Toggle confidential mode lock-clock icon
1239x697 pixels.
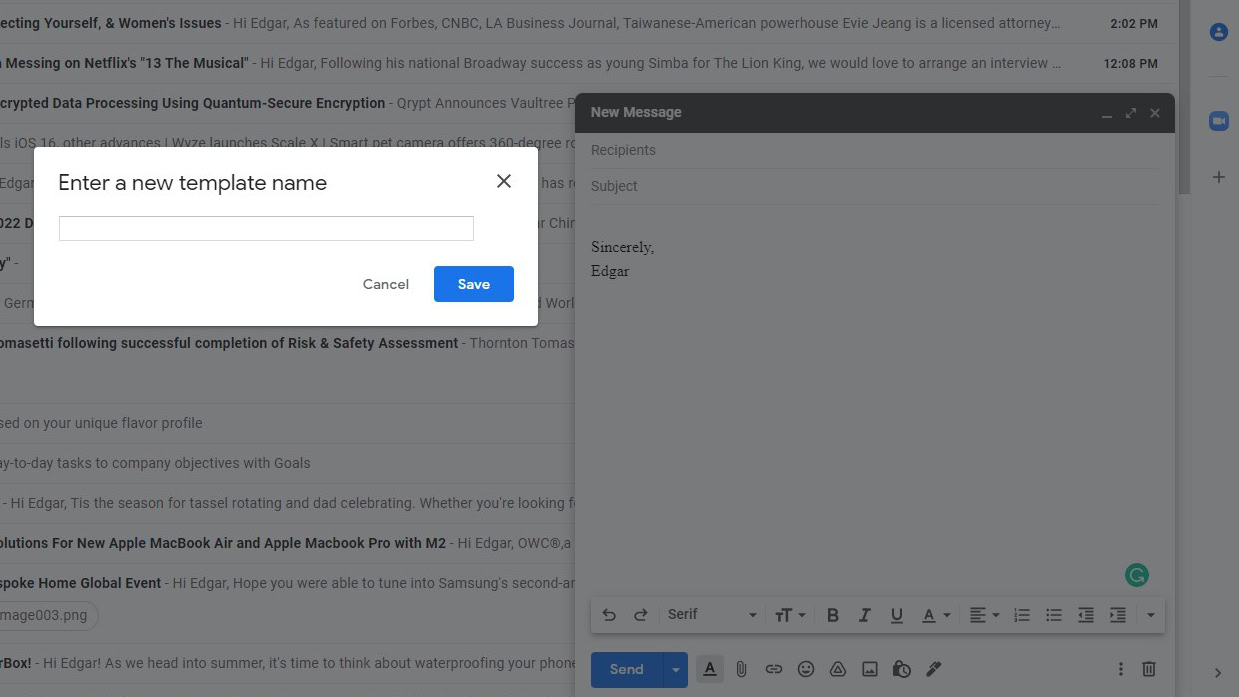pyautogui.click(x=901, y=669)
